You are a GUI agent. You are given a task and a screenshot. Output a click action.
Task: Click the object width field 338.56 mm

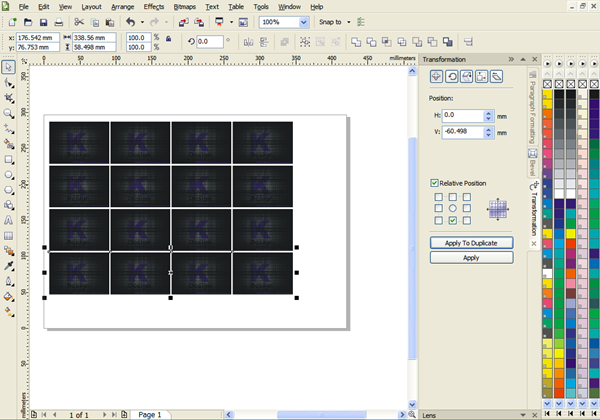94,37
